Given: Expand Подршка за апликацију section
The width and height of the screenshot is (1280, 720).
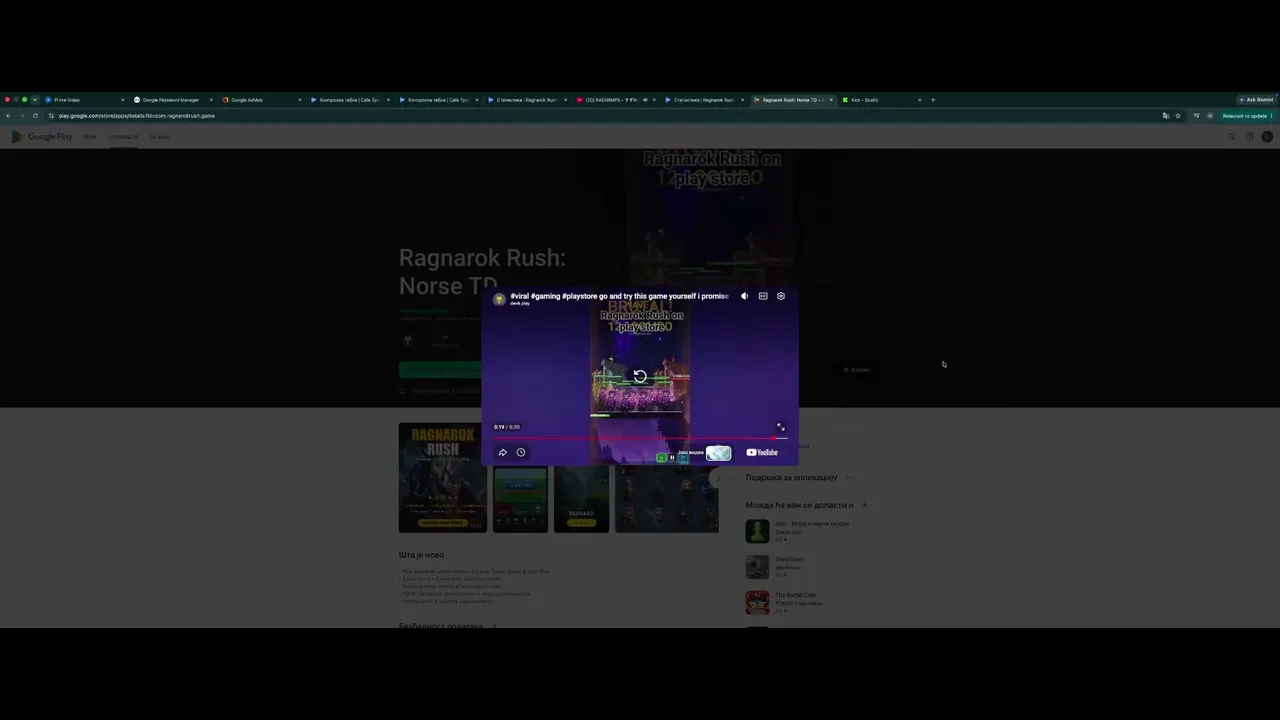Looking at the screenshot, I should click(849, 478).
